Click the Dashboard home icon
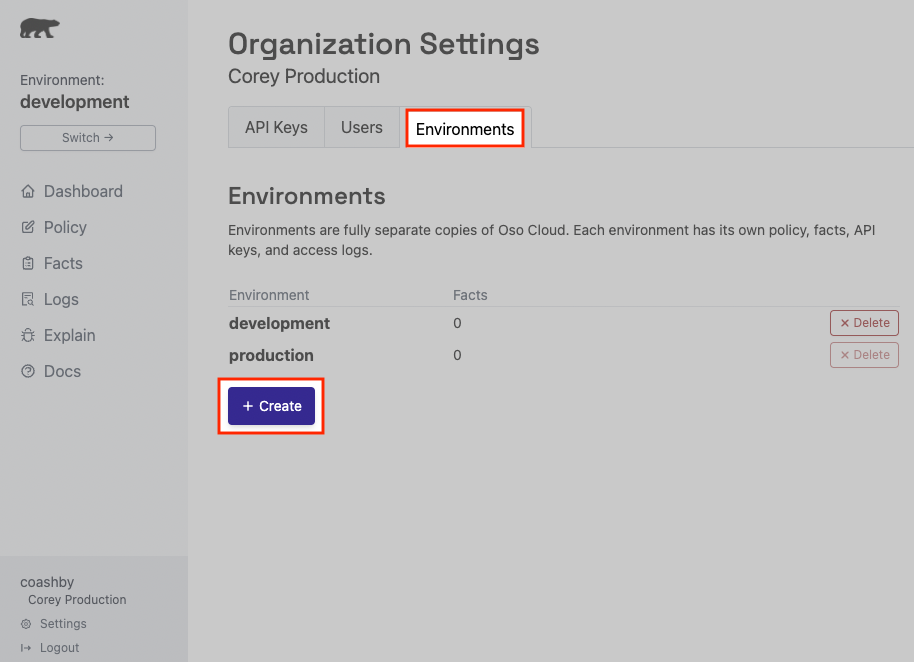The width and height of the screenshot is (914, 662). point(28,191)
